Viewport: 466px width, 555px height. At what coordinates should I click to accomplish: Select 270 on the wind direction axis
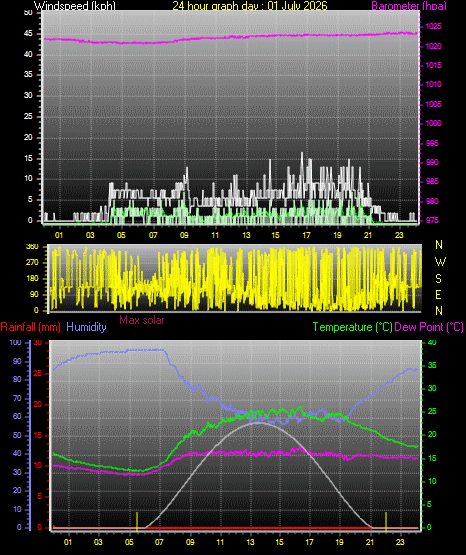pyautogui.click(x=32, y=263)
